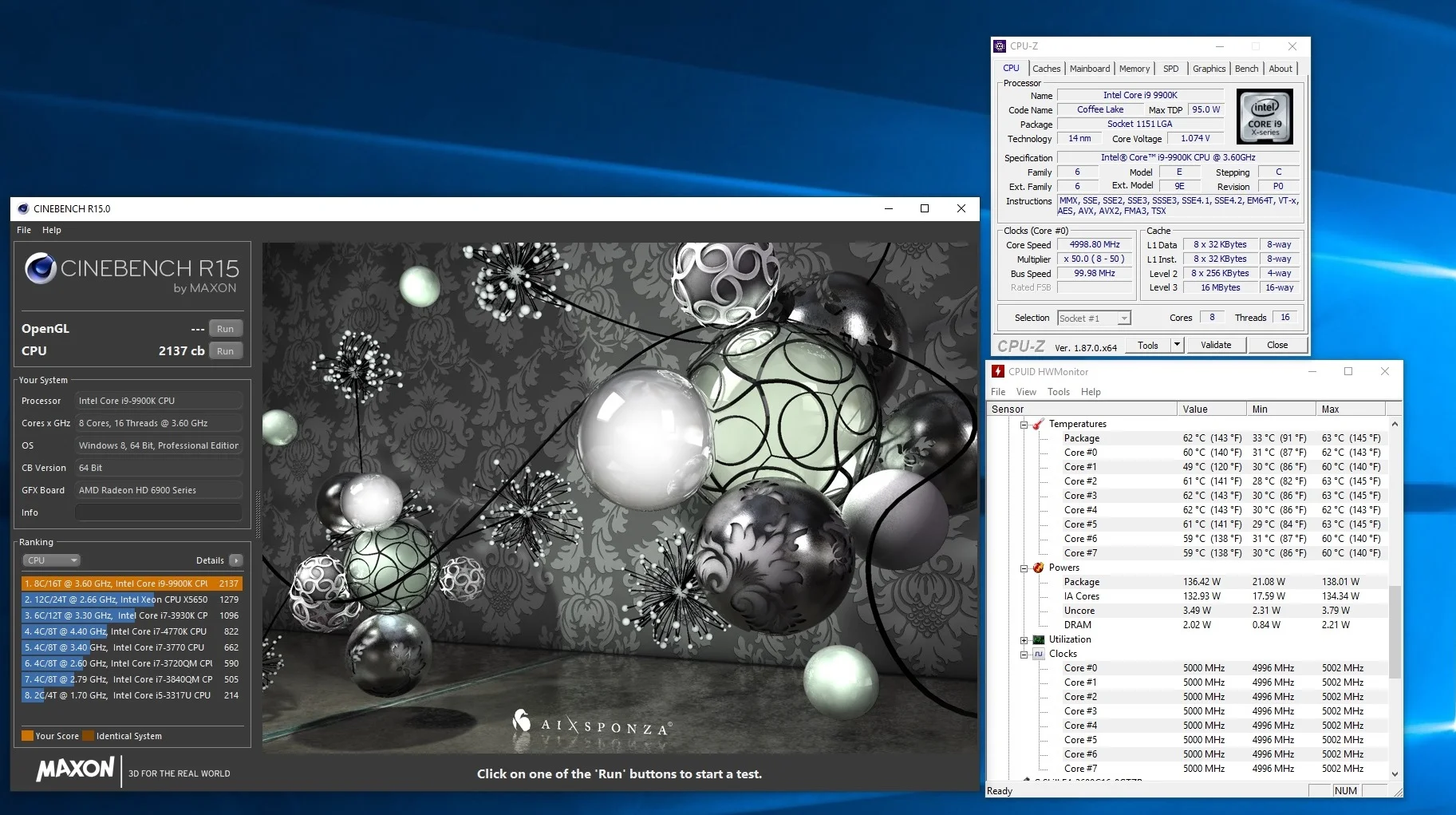Select the Intel Xeon X5650 ranking entry
Viewport: 1456px width, 815px height.
pyautogui.click(x=132, y=599)
